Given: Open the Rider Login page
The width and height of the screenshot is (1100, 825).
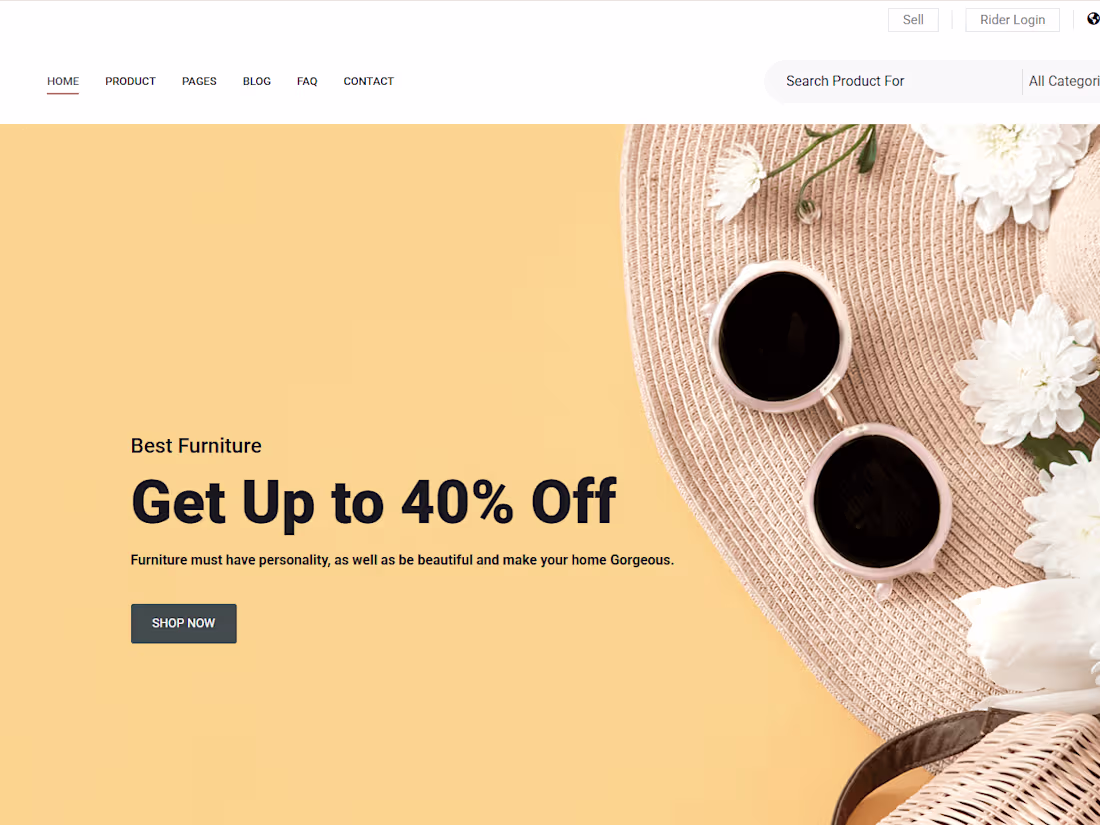Looking at the screenshot, I should pyautogui.click(x=1012, y=20).
